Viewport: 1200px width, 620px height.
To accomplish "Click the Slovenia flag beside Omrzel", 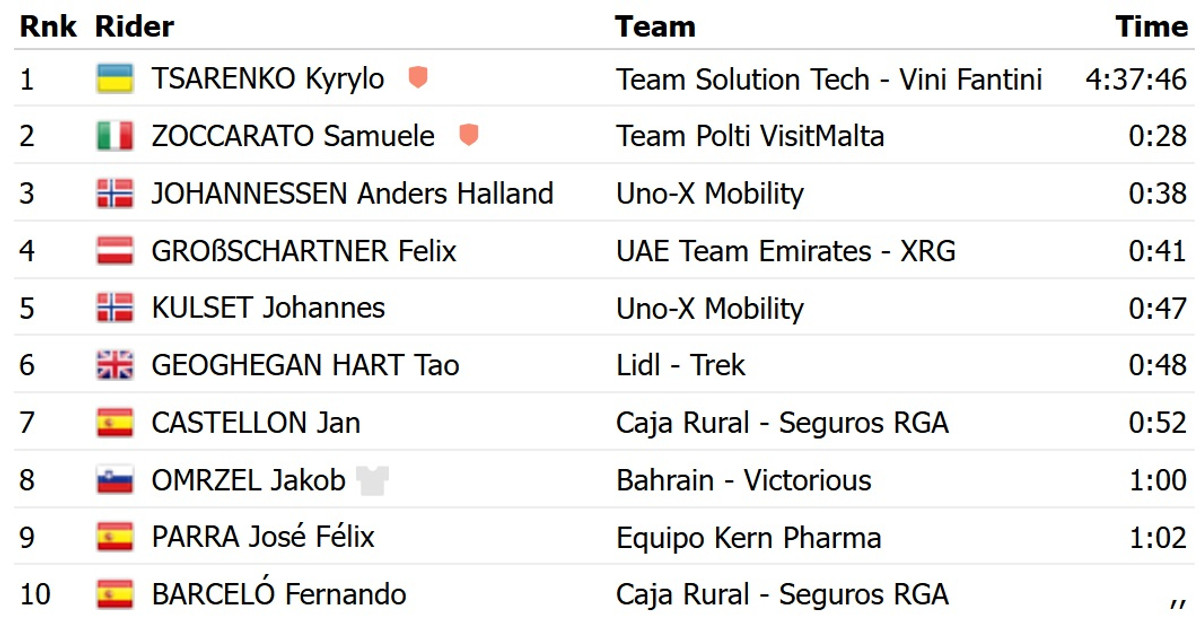I will 115,480.
